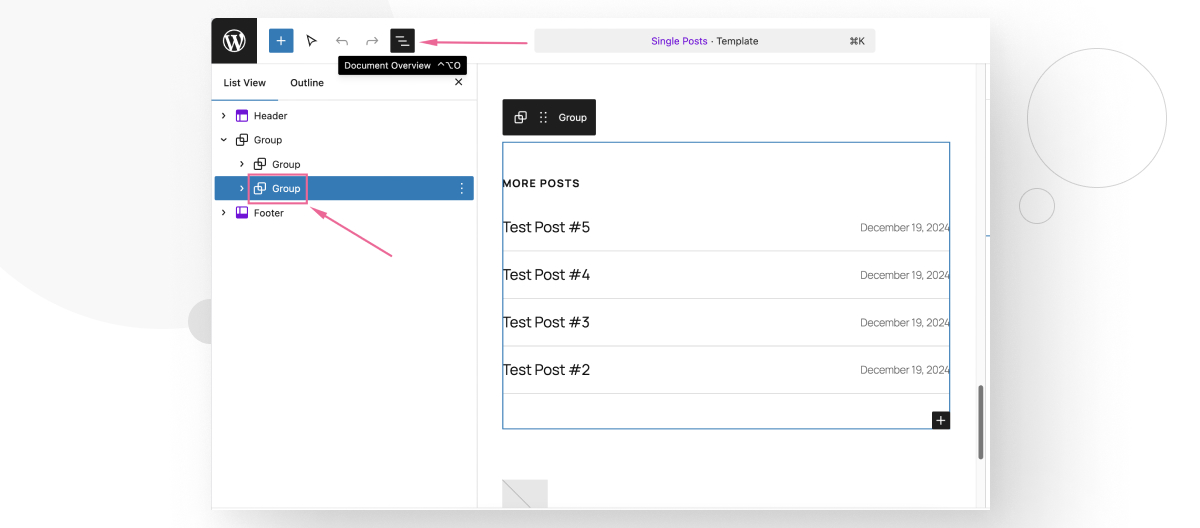The height and width of the screenshot is (528, 1200).
Task: Open the Single Posts Template command bar
Action: tap(705, 41)
